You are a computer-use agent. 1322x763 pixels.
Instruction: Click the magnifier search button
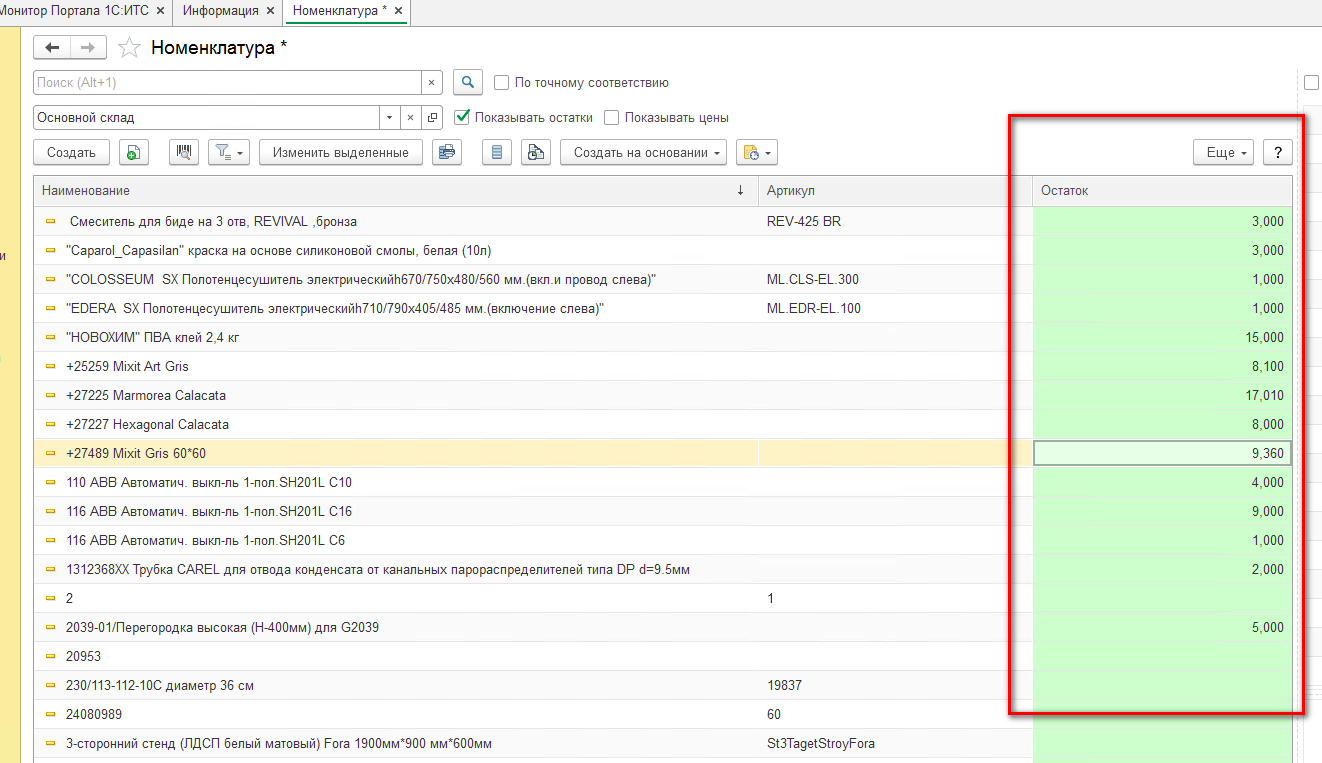468,83
